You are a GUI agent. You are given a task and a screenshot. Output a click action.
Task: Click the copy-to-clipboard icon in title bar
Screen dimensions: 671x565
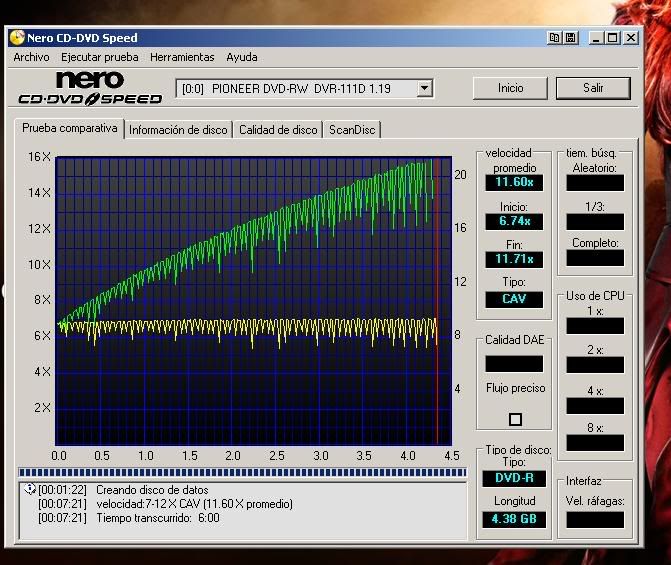554,38
